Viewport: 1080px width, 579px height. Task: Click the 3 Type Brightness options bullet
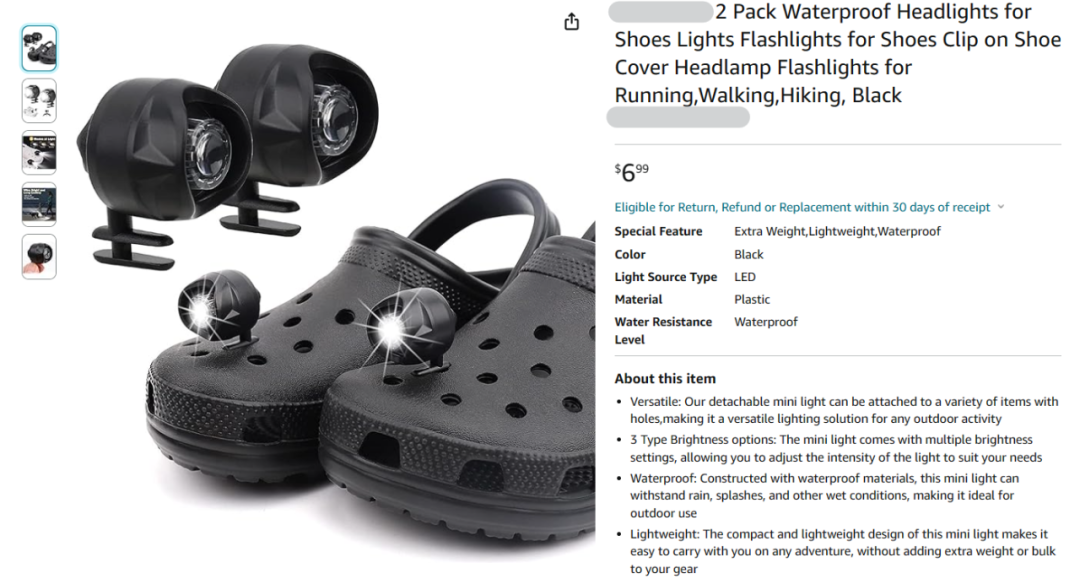point(835,448)
